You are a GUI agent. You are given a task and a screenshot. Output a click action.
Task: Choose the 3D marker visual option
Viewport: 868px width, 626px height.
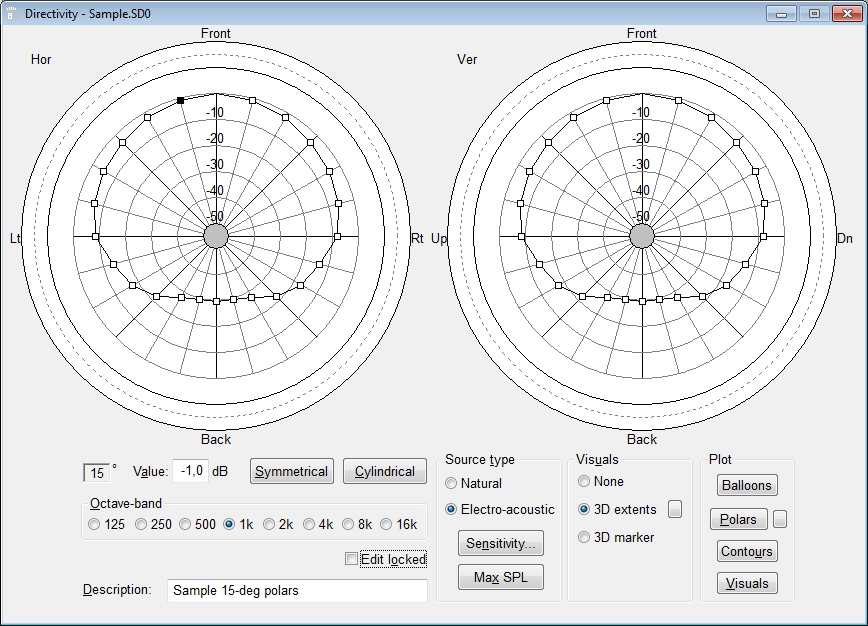click(585, 537)
